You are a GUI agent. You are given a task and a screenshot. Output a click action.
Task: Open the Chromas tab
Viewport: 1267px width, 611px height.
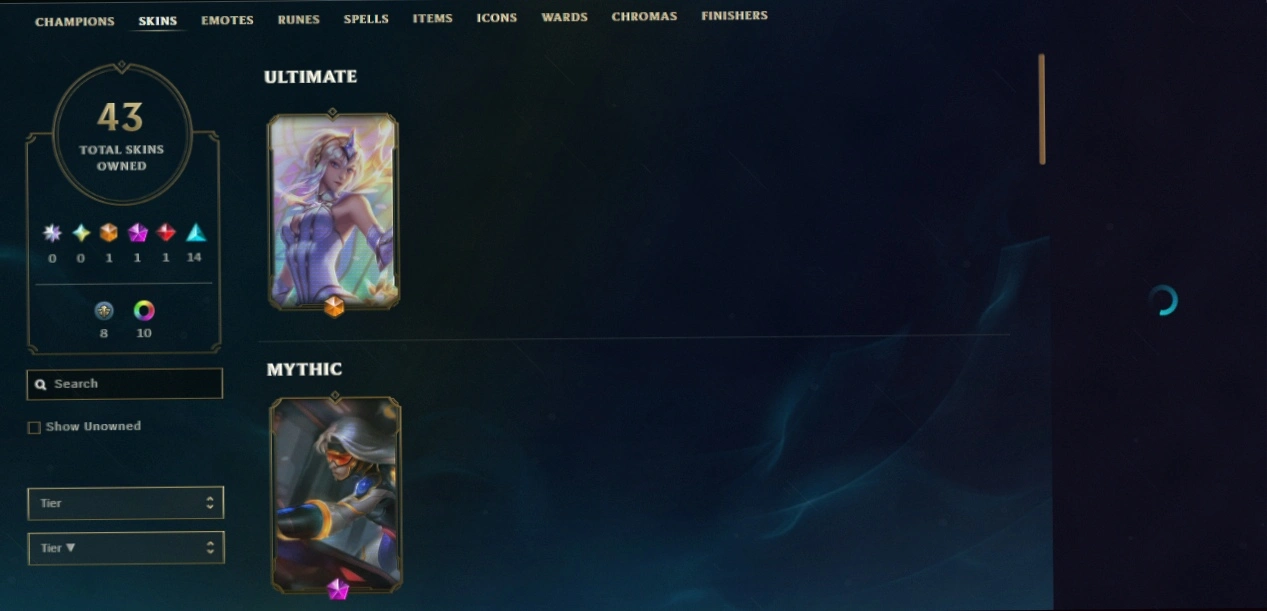pyautogui.click(x=644, y=17)
